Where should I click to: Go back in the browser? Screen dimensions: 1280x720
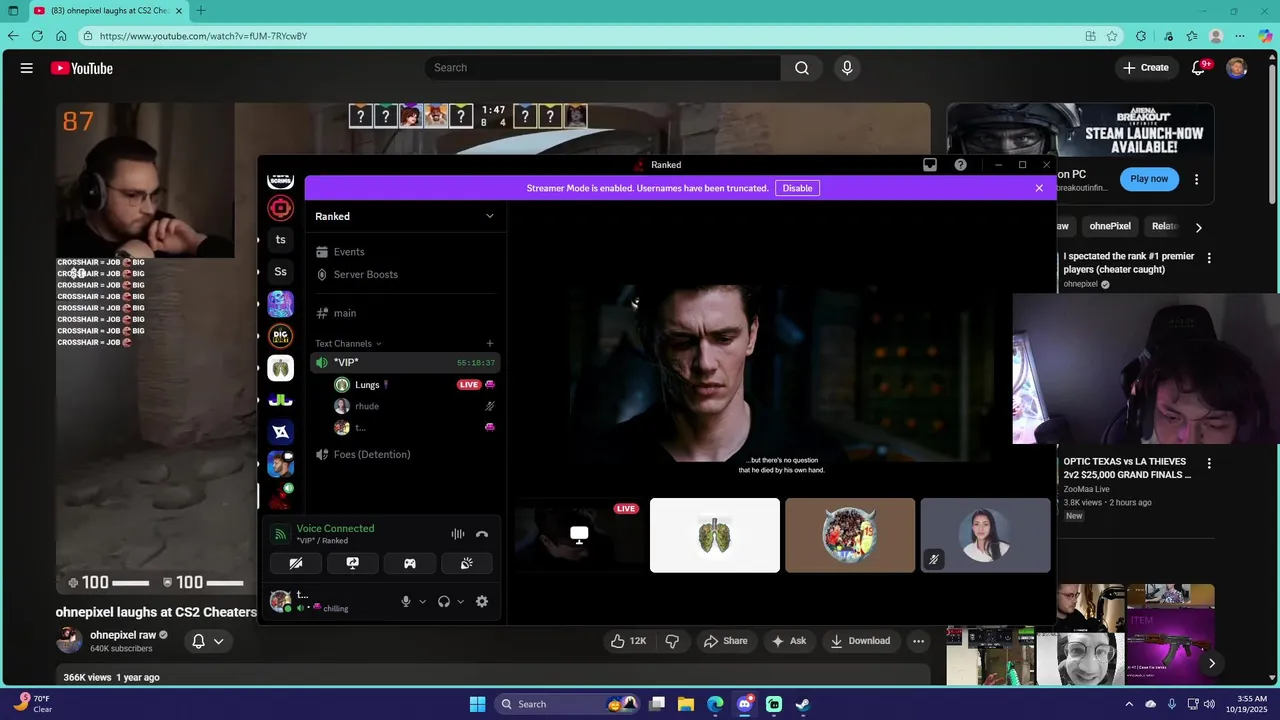point(13,36)
